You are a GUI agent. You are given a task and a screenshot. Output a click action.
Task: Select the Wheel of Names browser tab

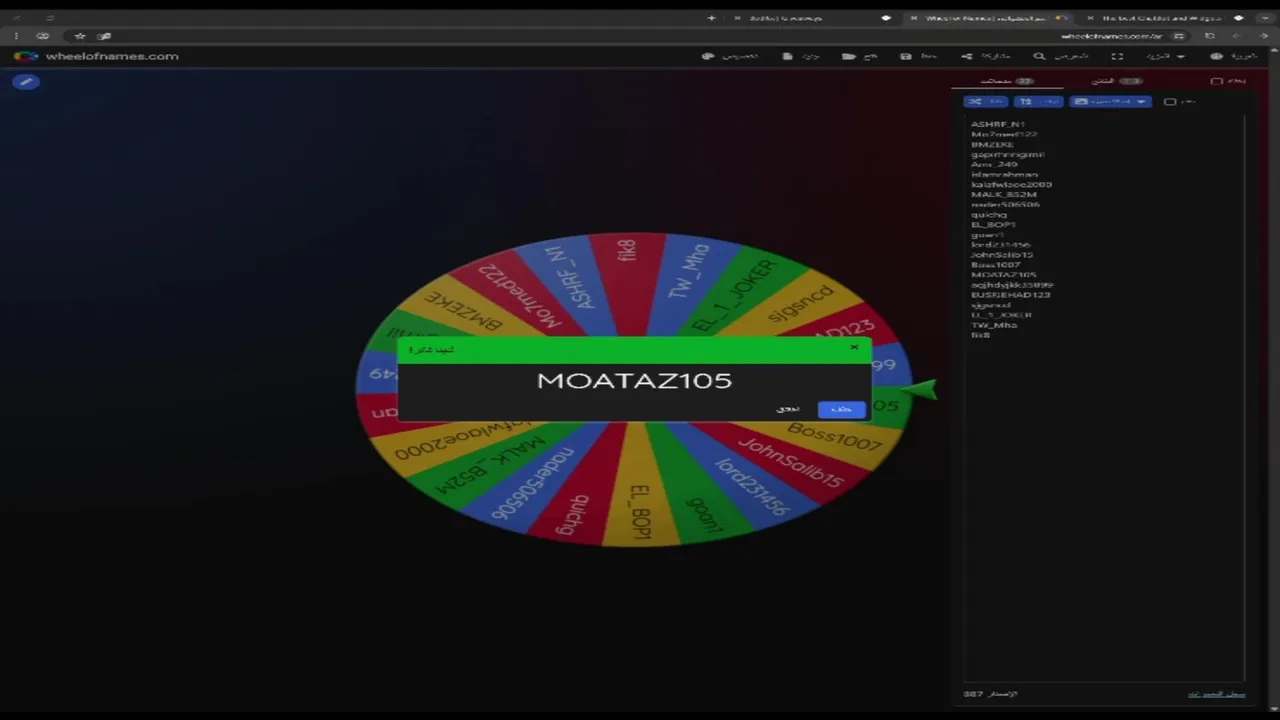(x=988, y=18)
